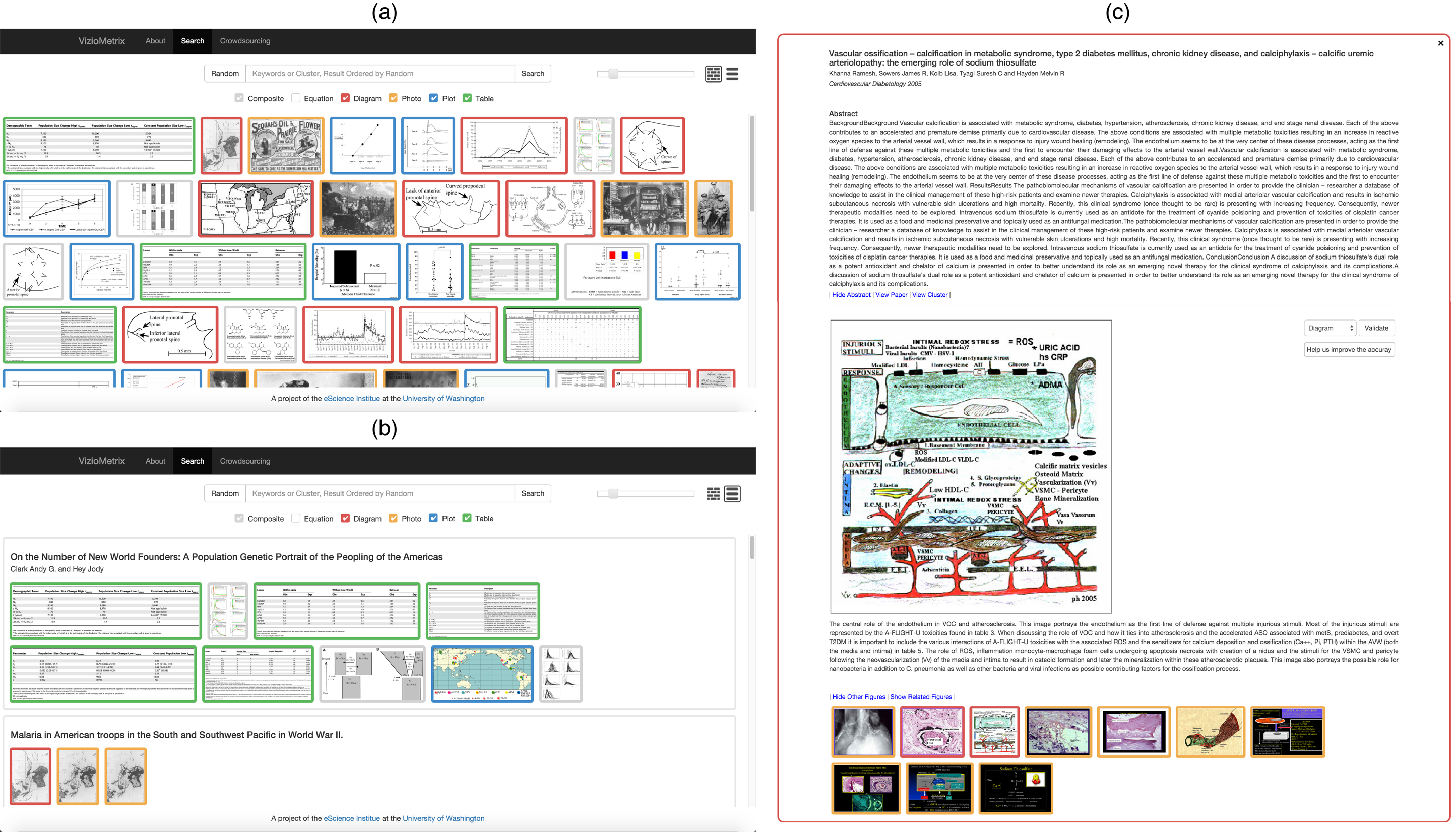The width and height of the screenshot is (1456, 832).
Task: Open University of Washington link in panel (b) footer
Action: coord(444,819)
